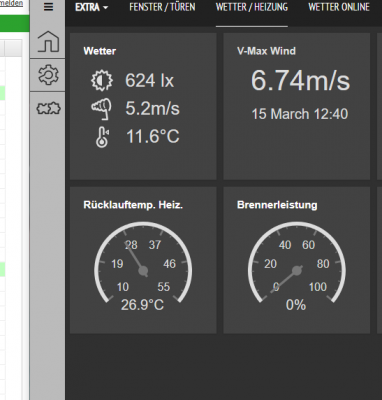This screenshot has width=382, height=400.
Task: Select the WETTER / HEIZUNG tab
Action: pyautogui.click(x=252, y=7)
